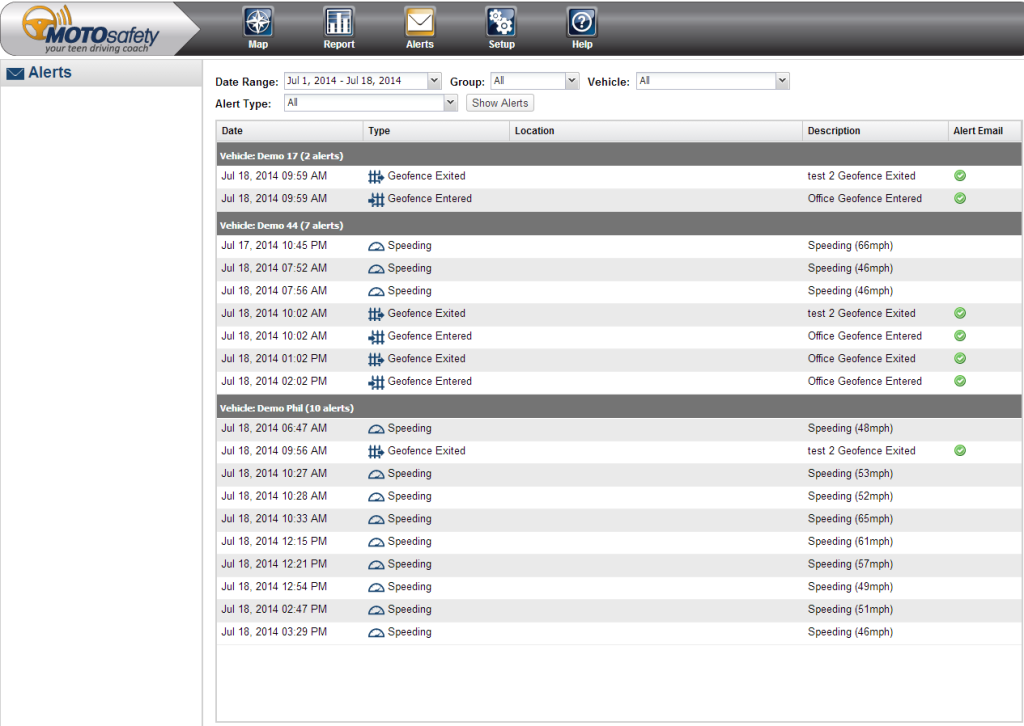Expand the Date Range dropdown
The width and height of the screenshot is (1024, 726).
(x=434, y=81)
